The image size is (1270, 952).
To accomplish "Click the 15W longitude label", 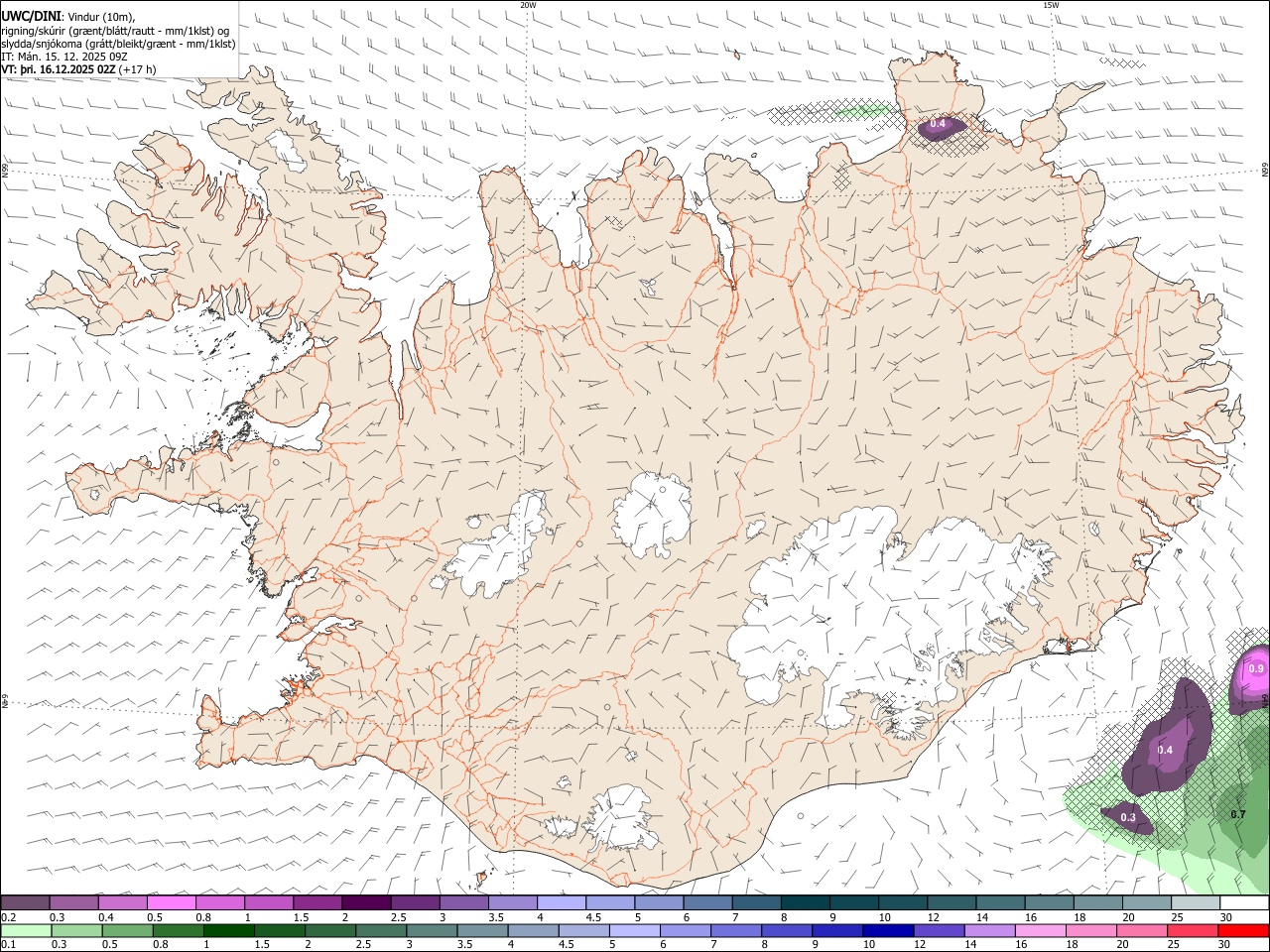I will click(1051, 5).
